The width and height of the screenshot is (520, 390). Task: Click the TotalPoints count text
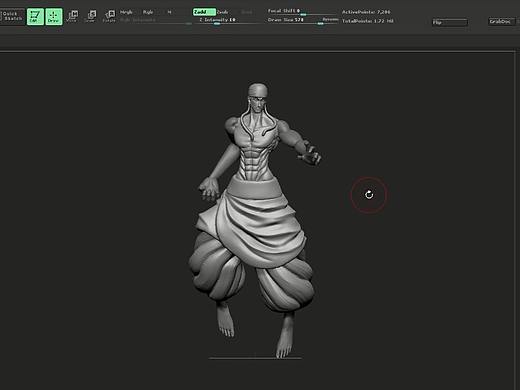368,21
